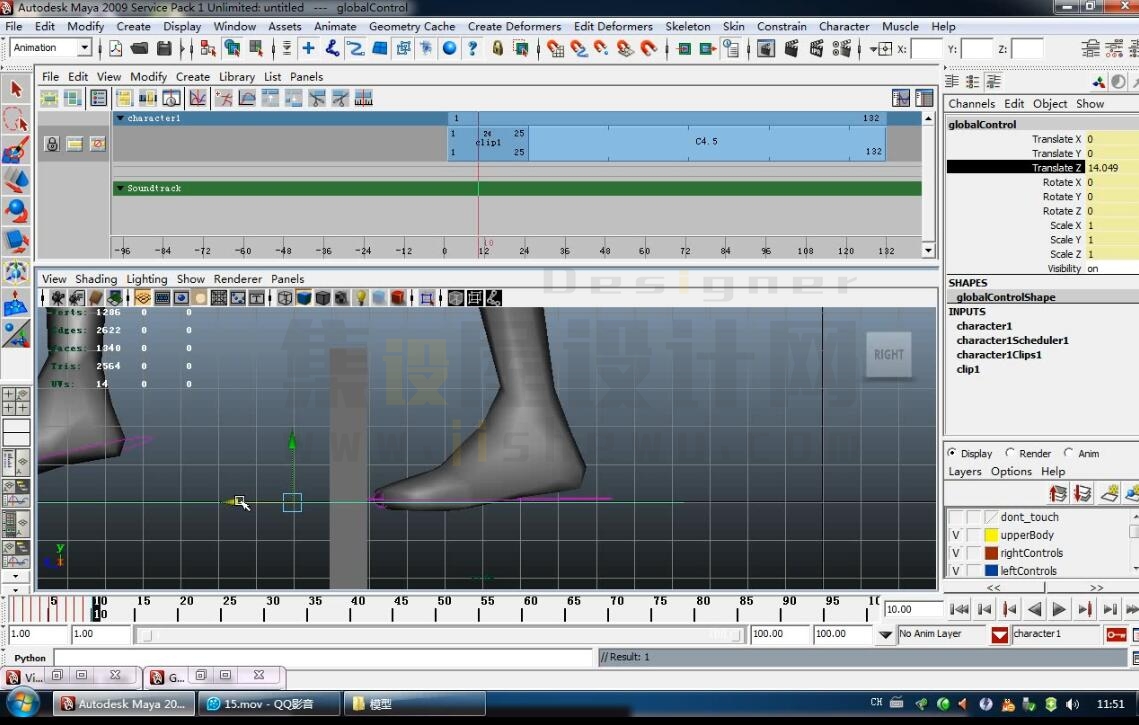Toggle visibility V of leftControls layer
Screen dimensions: 1139x725
(x=956, y=570)
